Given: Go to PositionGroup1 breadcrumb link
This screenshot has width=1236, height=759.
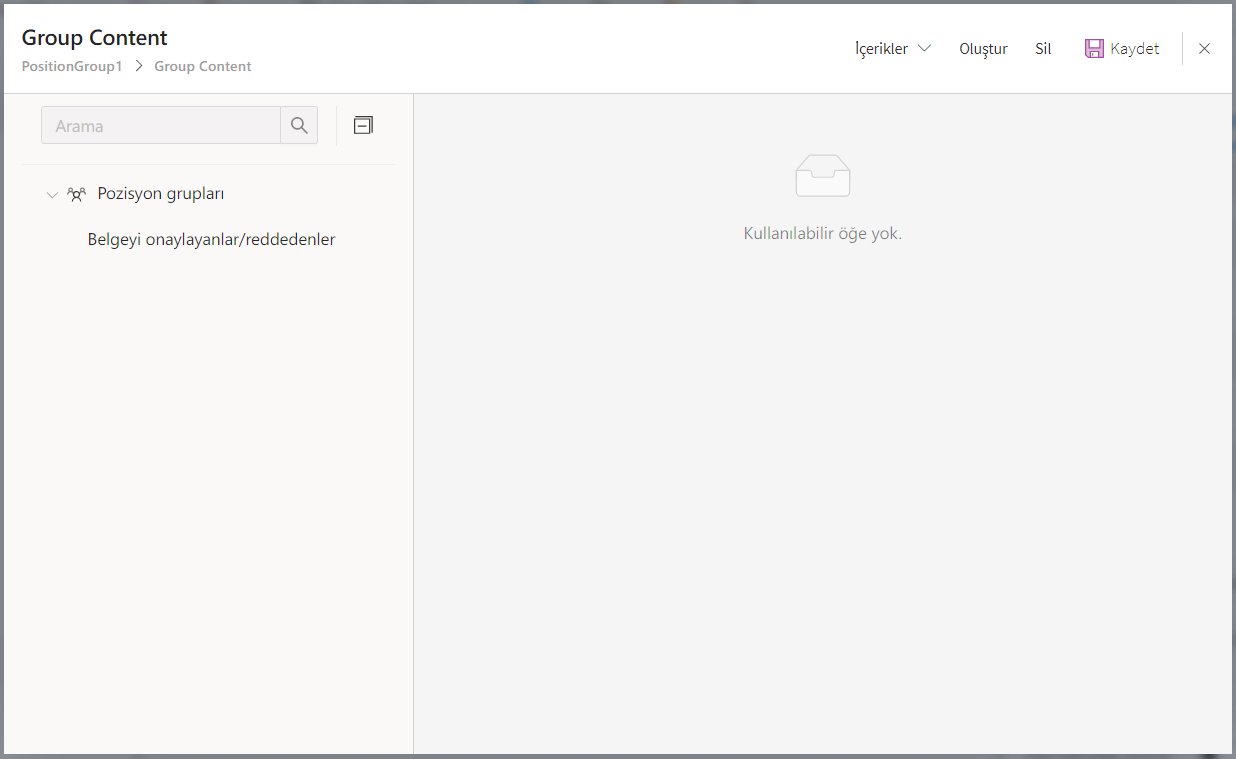Looking at the screenshot, I should point(71,67).
